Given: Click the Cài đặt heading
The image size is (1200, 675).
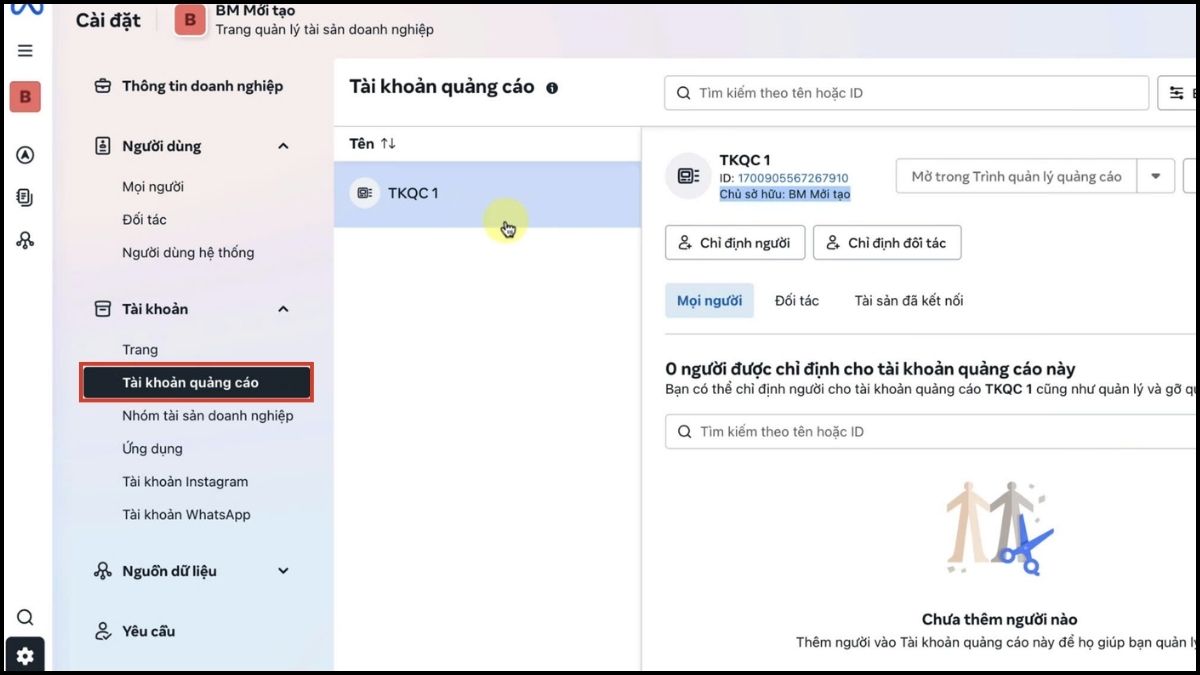Looking at the screenshot, I should pyautogui.click(x=108, y=20).
